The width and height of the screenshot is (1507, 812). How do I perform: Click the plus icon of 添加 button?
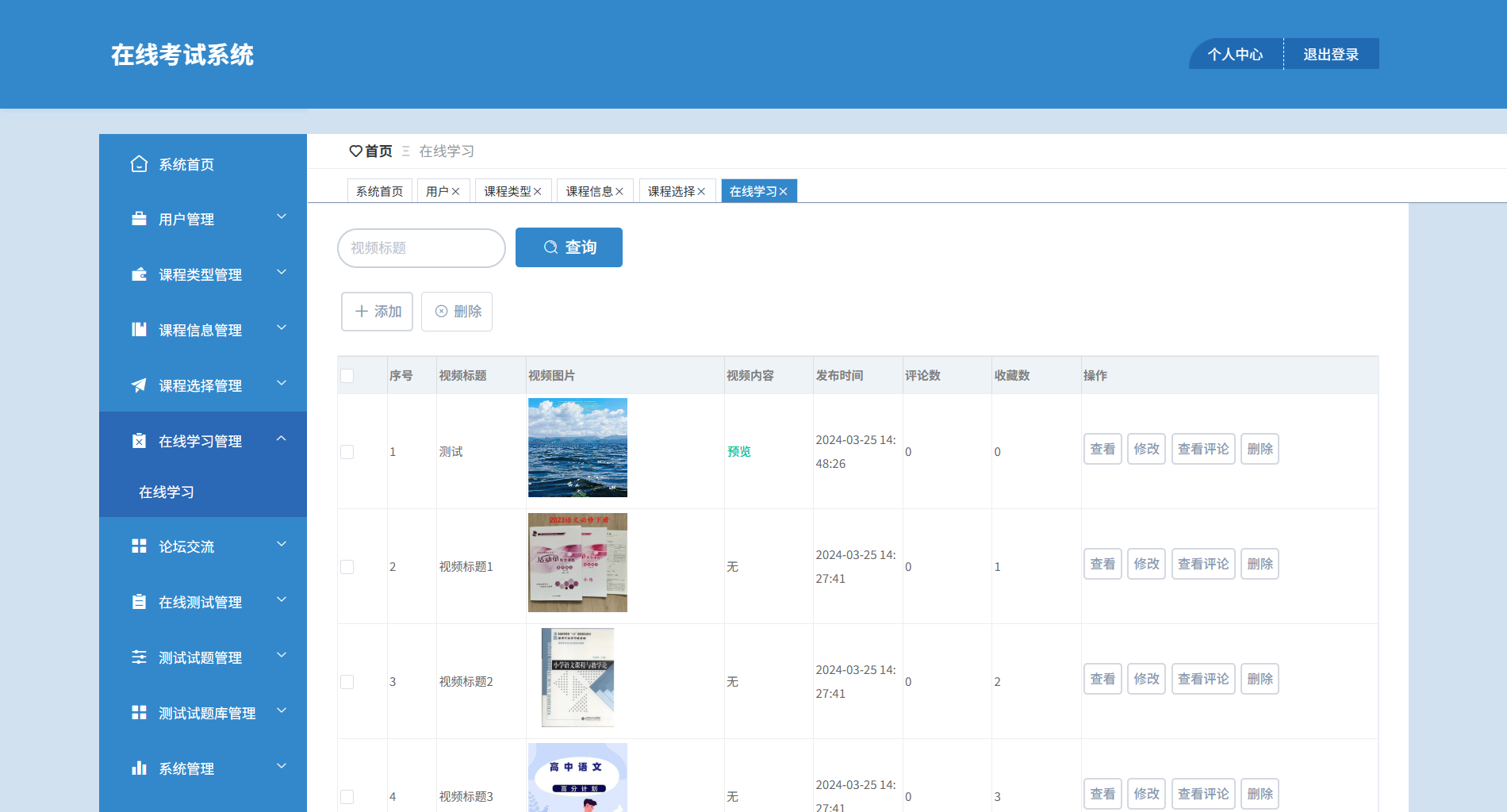362,312
